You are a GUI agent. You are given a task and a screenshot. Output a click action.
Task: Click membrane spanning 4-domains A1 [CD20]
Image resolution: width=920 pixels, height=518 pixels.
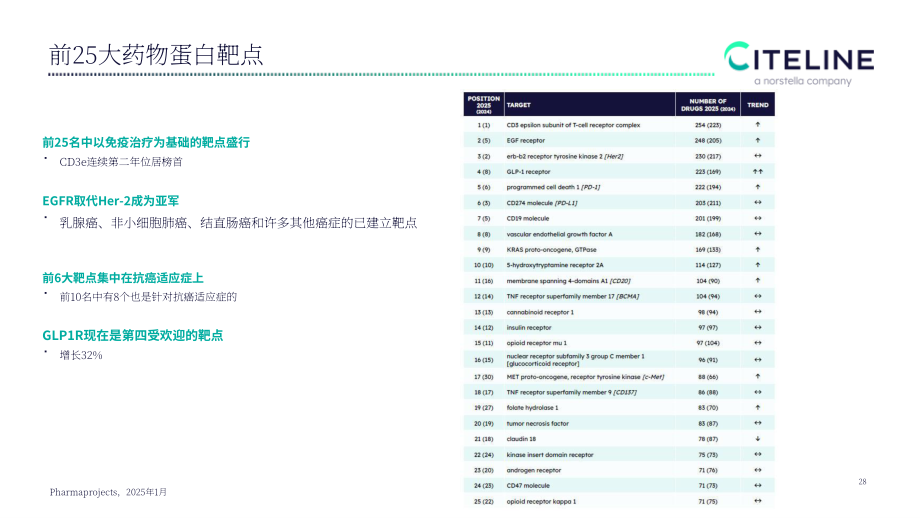pyautogui.click(x=569, y=281)
